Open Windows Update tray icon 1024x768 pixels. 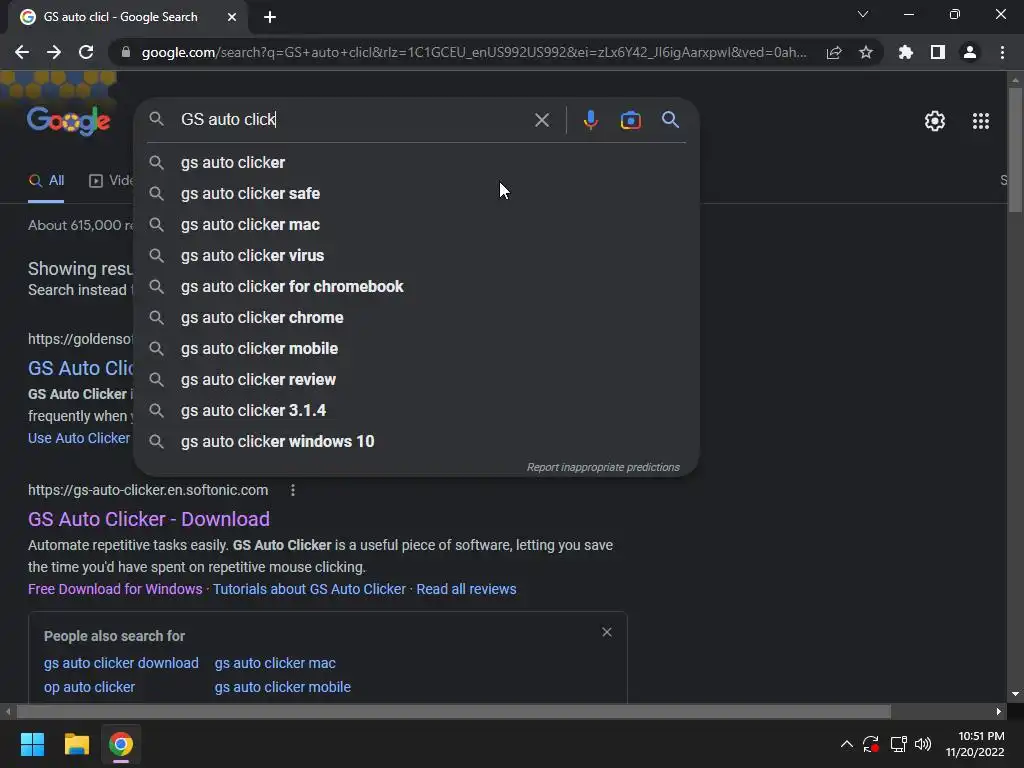tap(871, 744)
